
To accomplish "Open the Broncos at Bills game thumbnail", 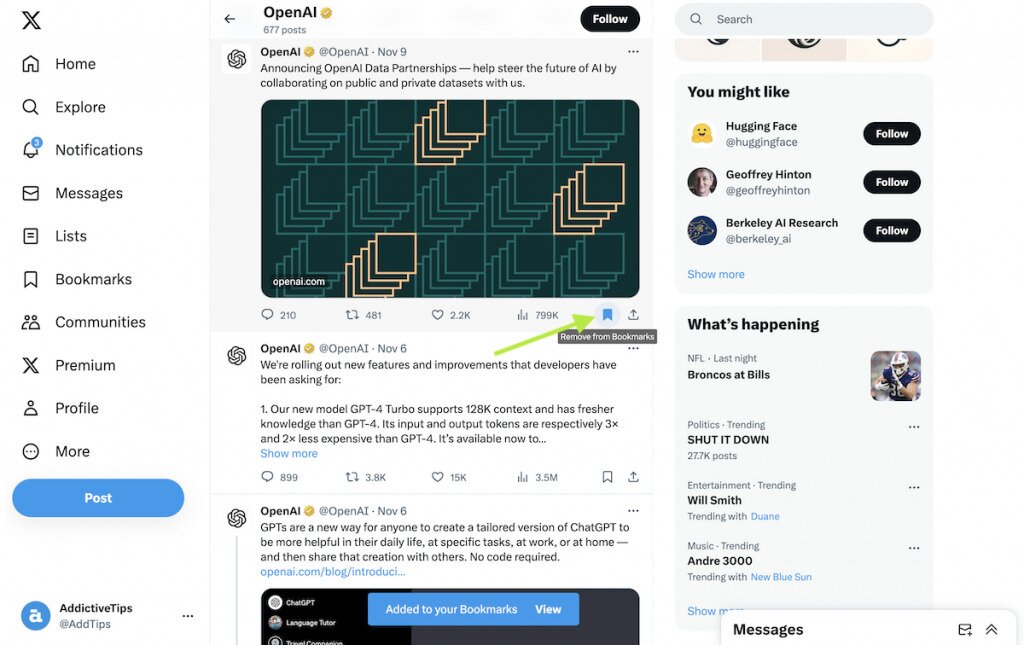I will pos(895,375).
